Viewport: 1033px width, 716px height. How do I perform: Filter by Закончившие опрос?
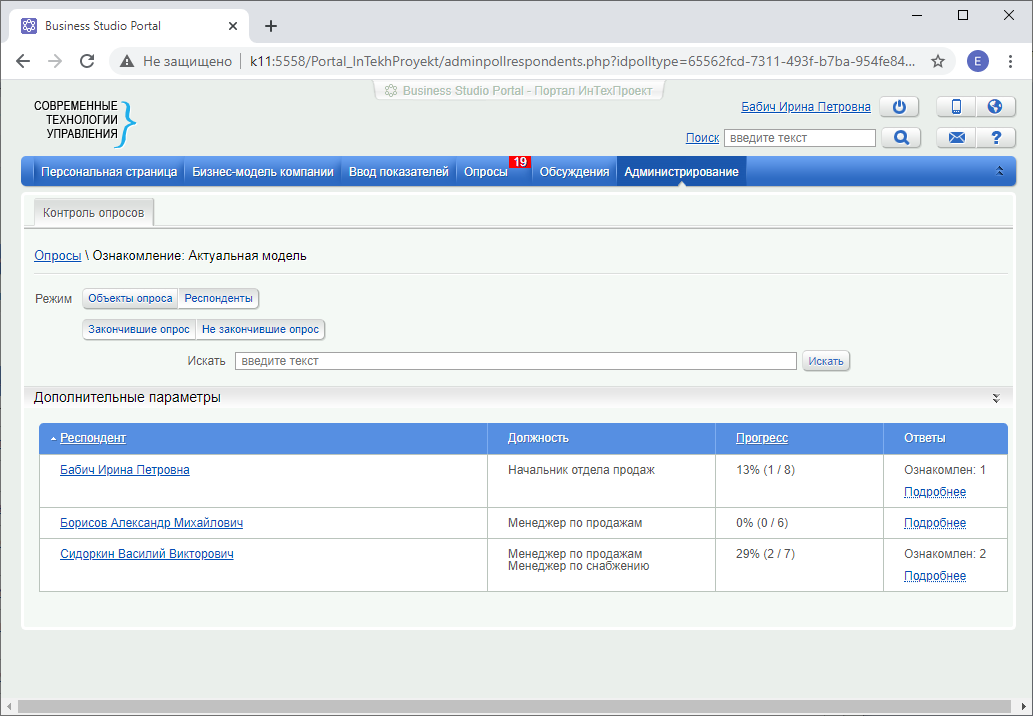[x=139, y=329]
